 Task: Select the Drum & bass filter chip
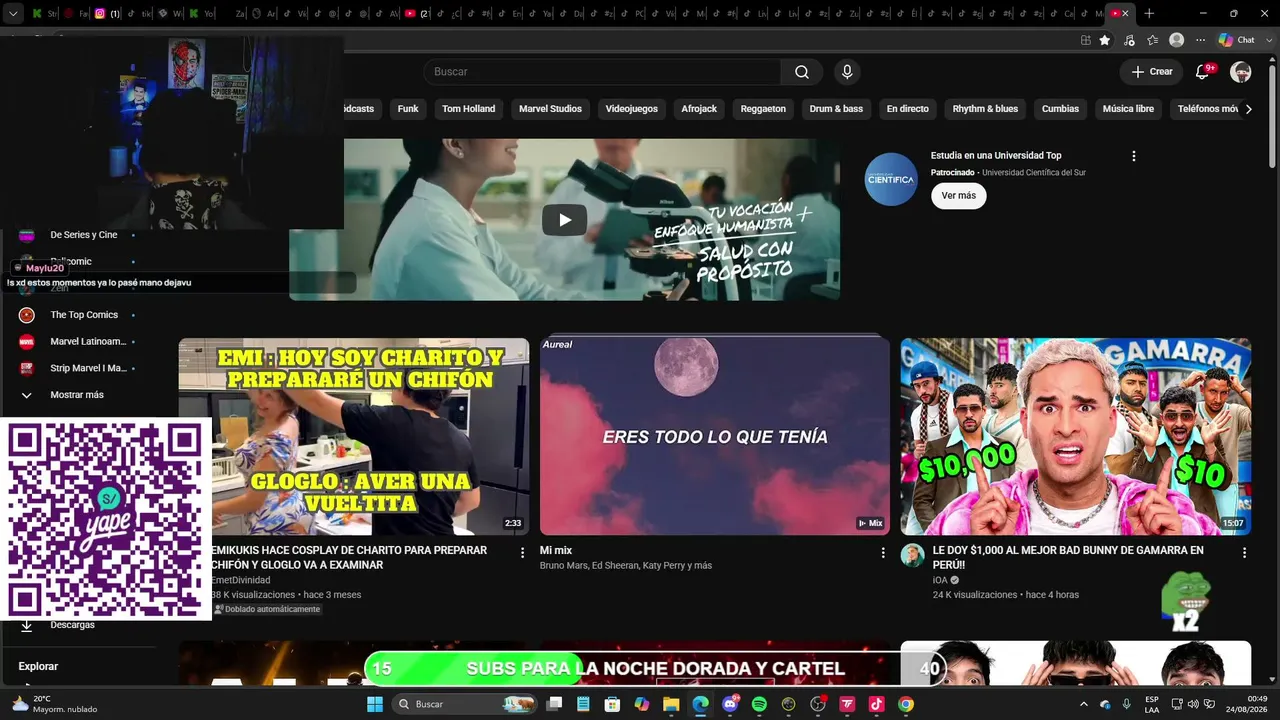836,109
